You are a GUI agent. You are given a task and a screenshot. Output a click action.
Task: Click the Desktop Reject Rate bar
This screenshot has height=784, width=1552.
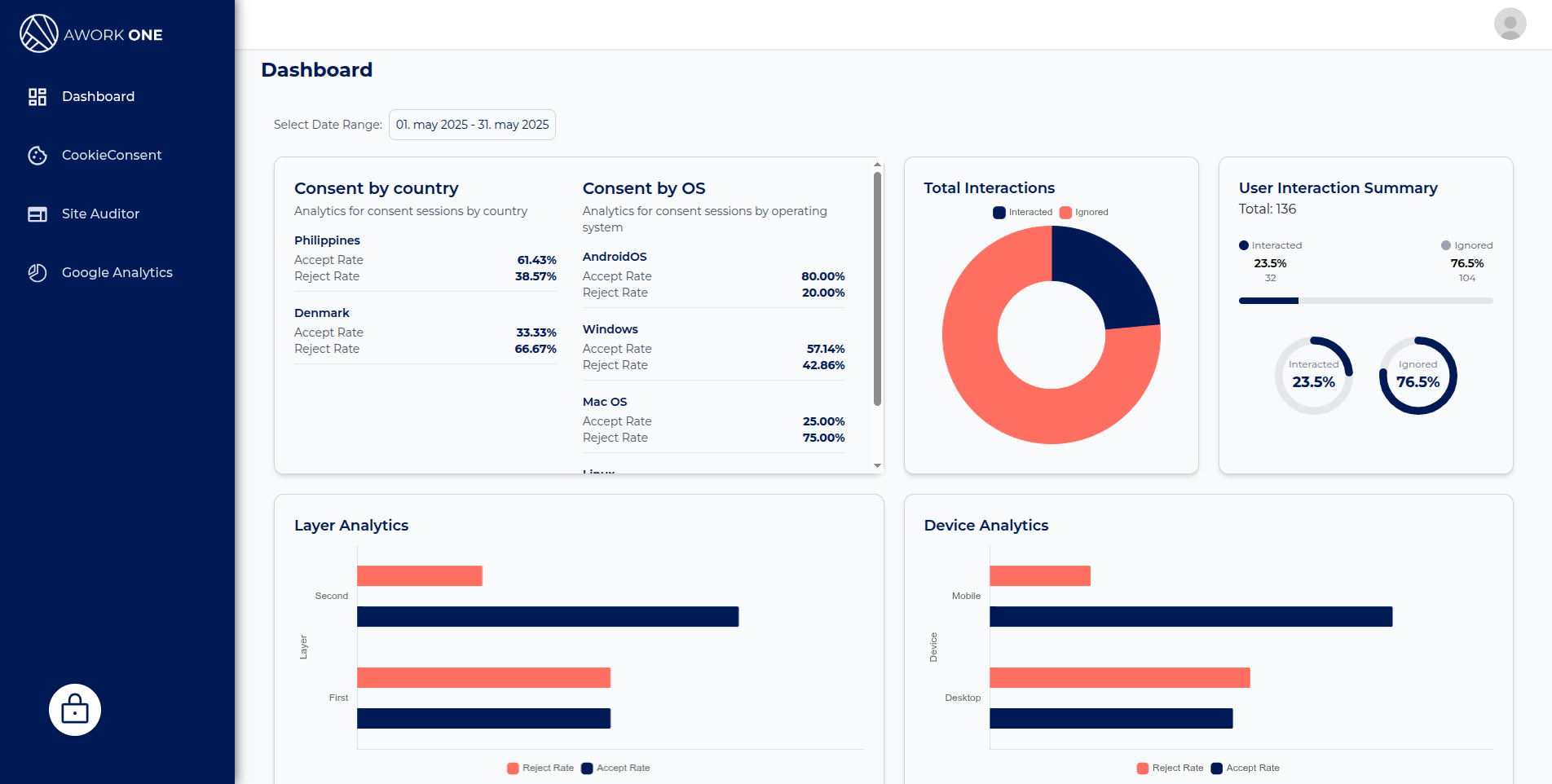(1120, 678)
